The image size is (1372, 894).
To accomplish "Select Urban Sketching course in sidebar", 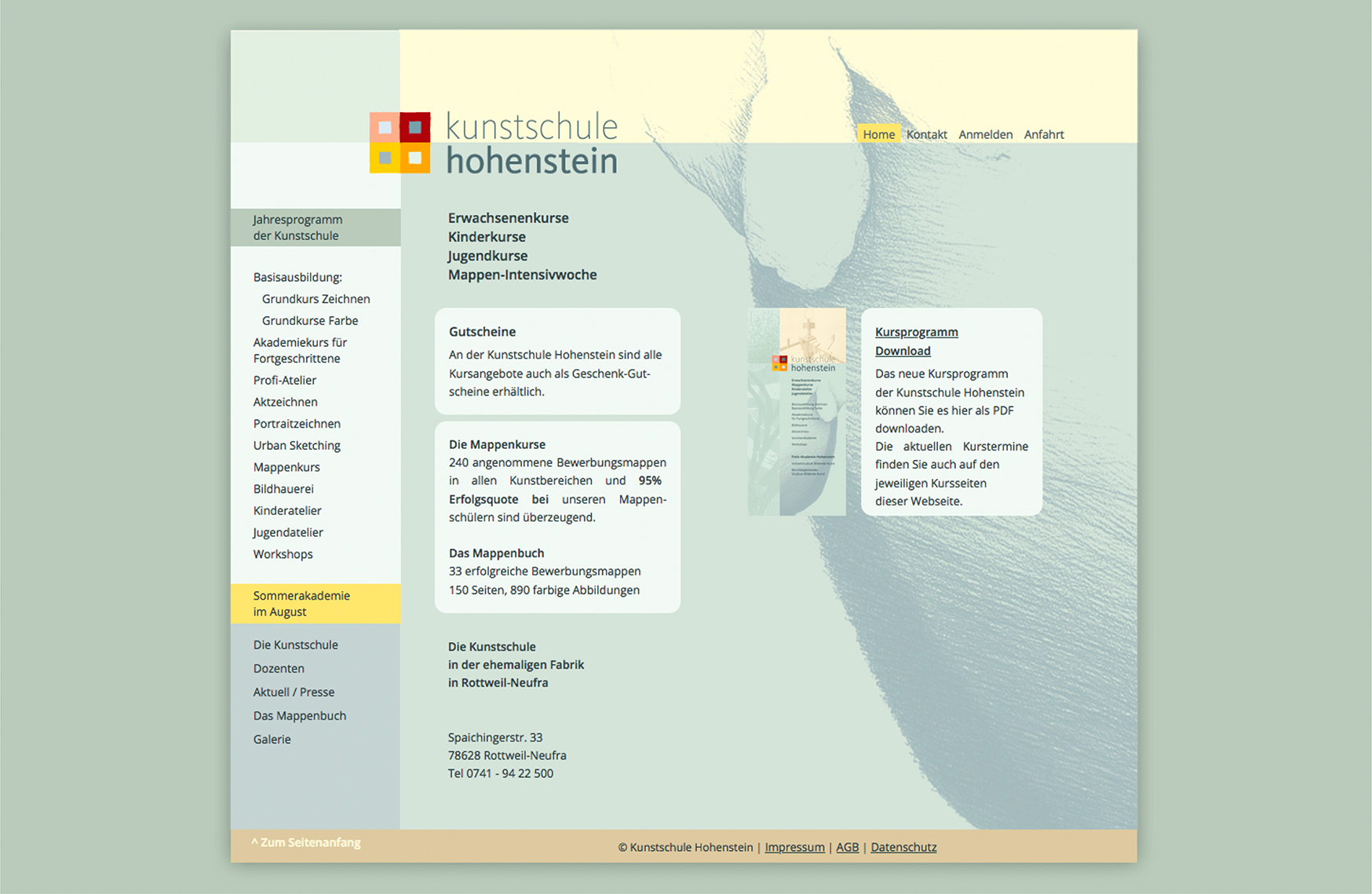I will tap(297, 445).
